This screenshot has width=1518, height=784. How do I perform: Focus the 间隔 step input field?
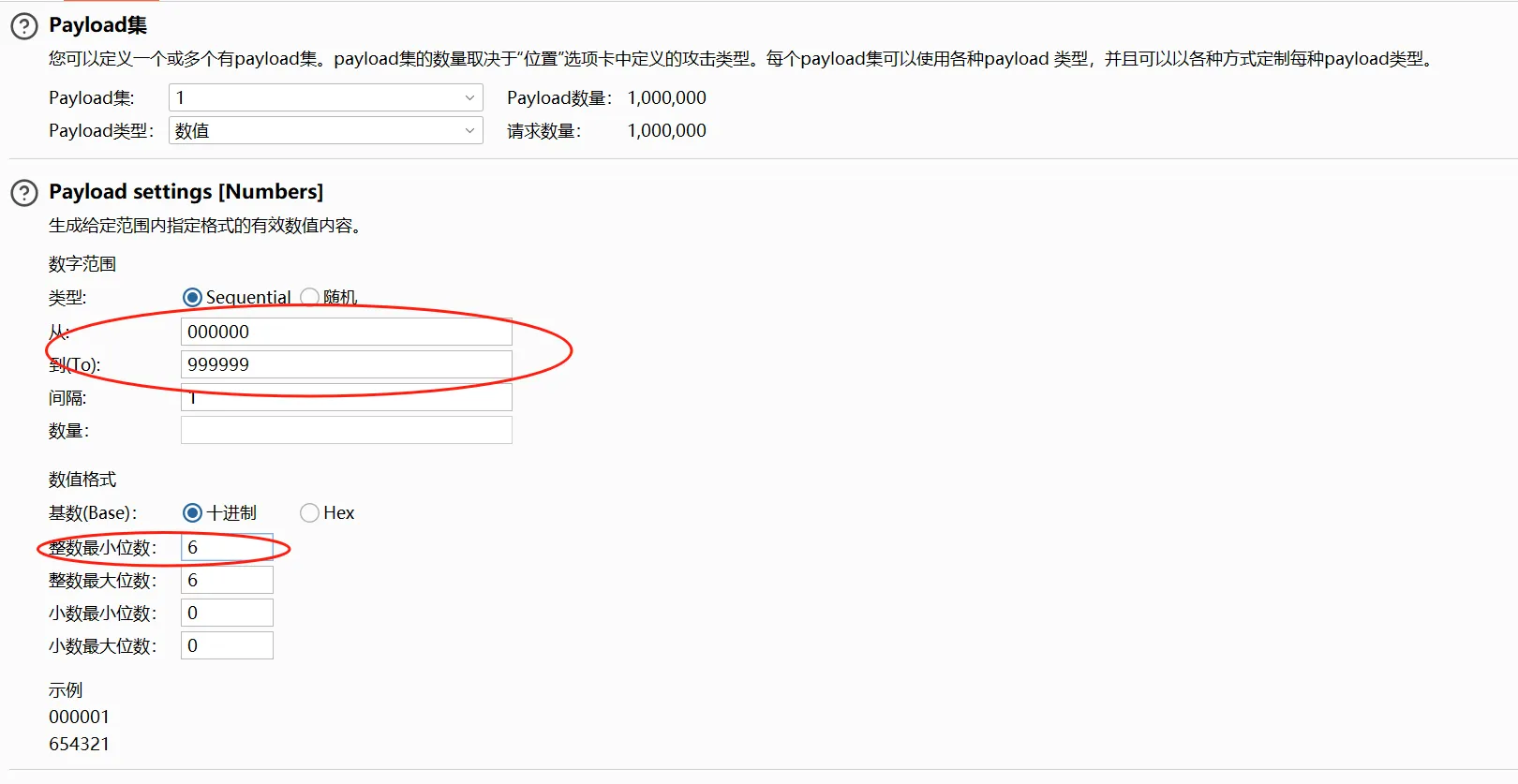(346, 398)
